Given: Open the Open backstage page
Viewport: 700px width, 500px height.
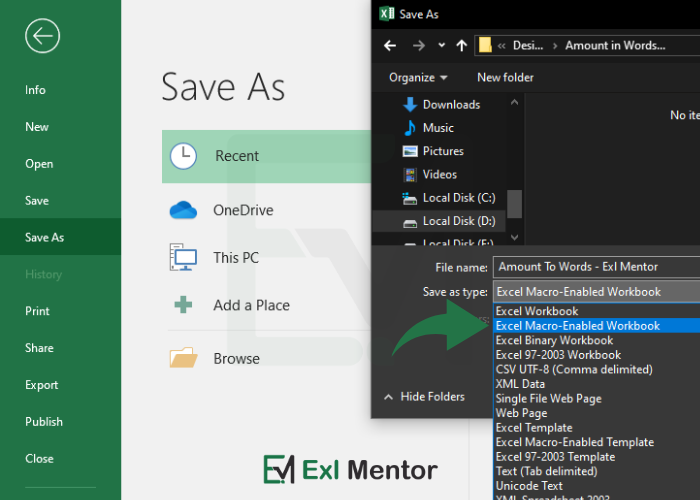Looking at the screenshot, I should tap(39, 164).
